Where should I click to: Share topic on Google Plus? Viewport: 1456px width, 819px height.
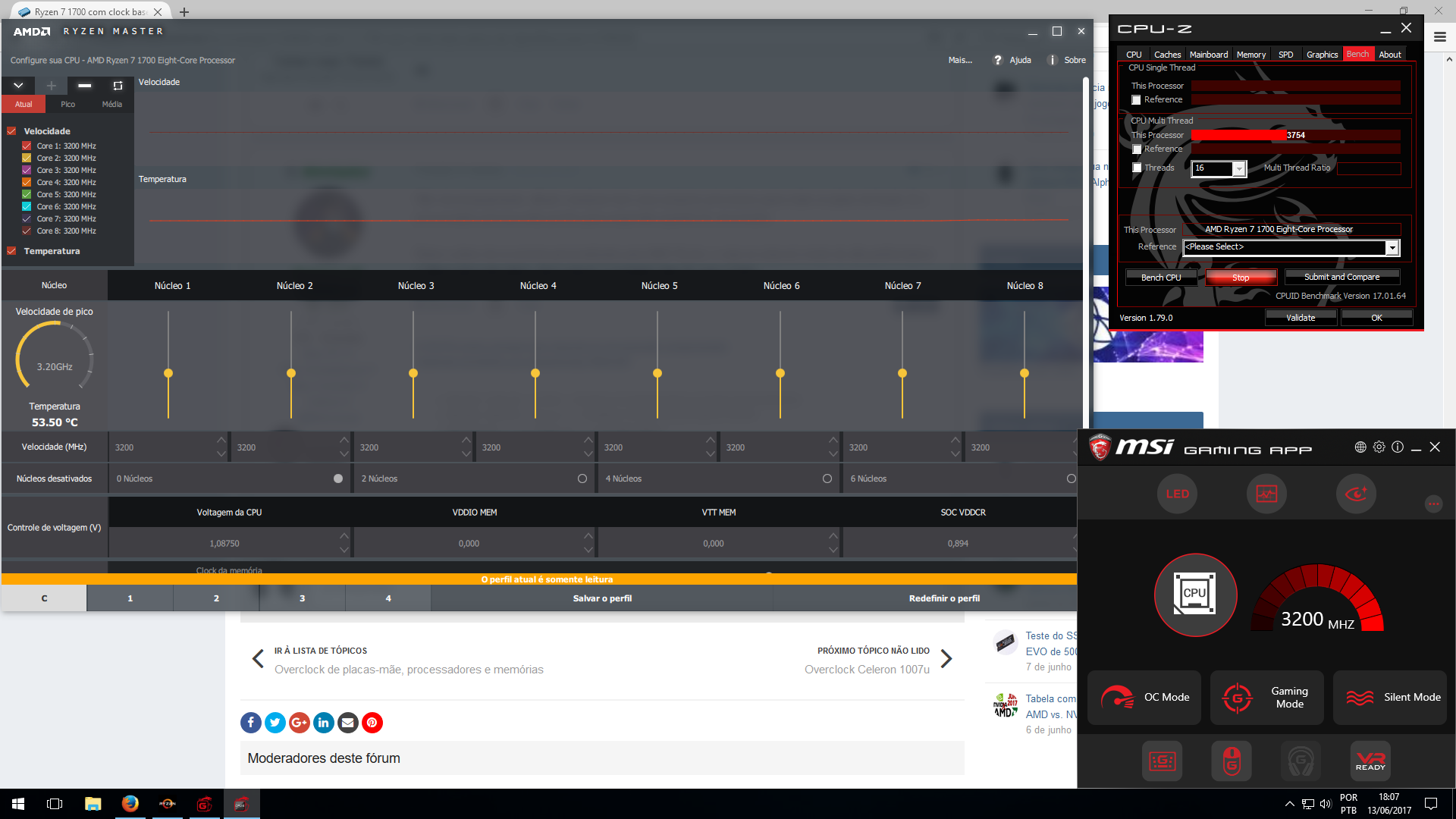click(300, 723)
